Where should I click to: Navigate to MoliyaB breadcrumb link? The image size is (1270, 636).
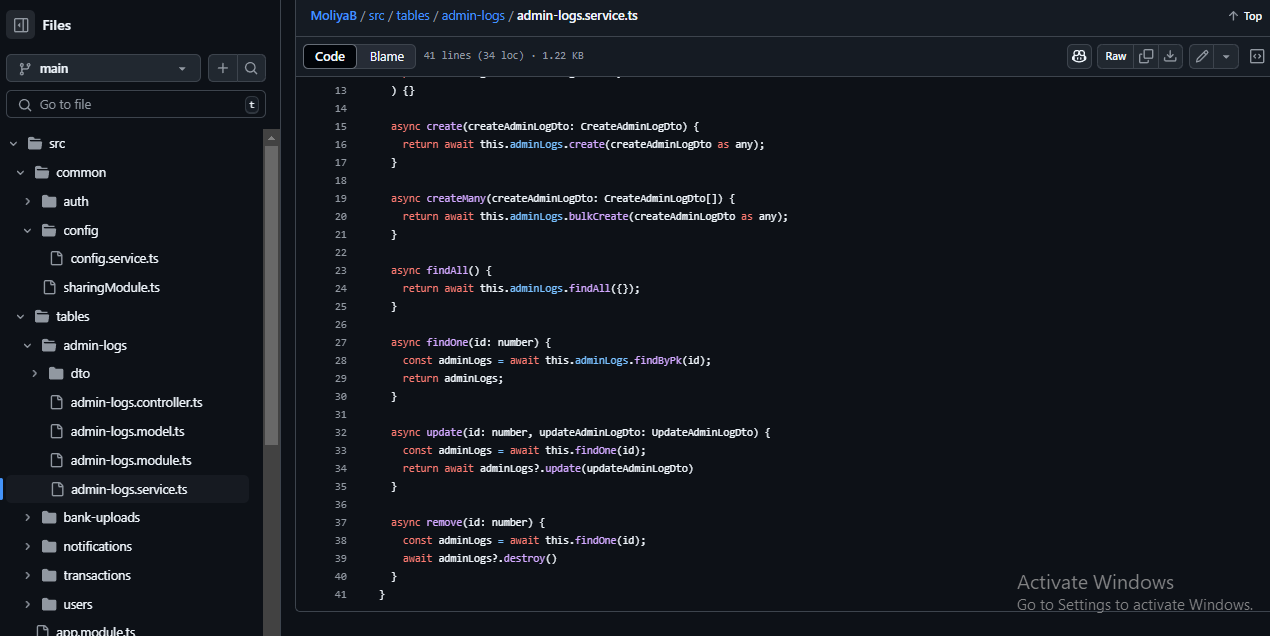click(x=333, y=15)
